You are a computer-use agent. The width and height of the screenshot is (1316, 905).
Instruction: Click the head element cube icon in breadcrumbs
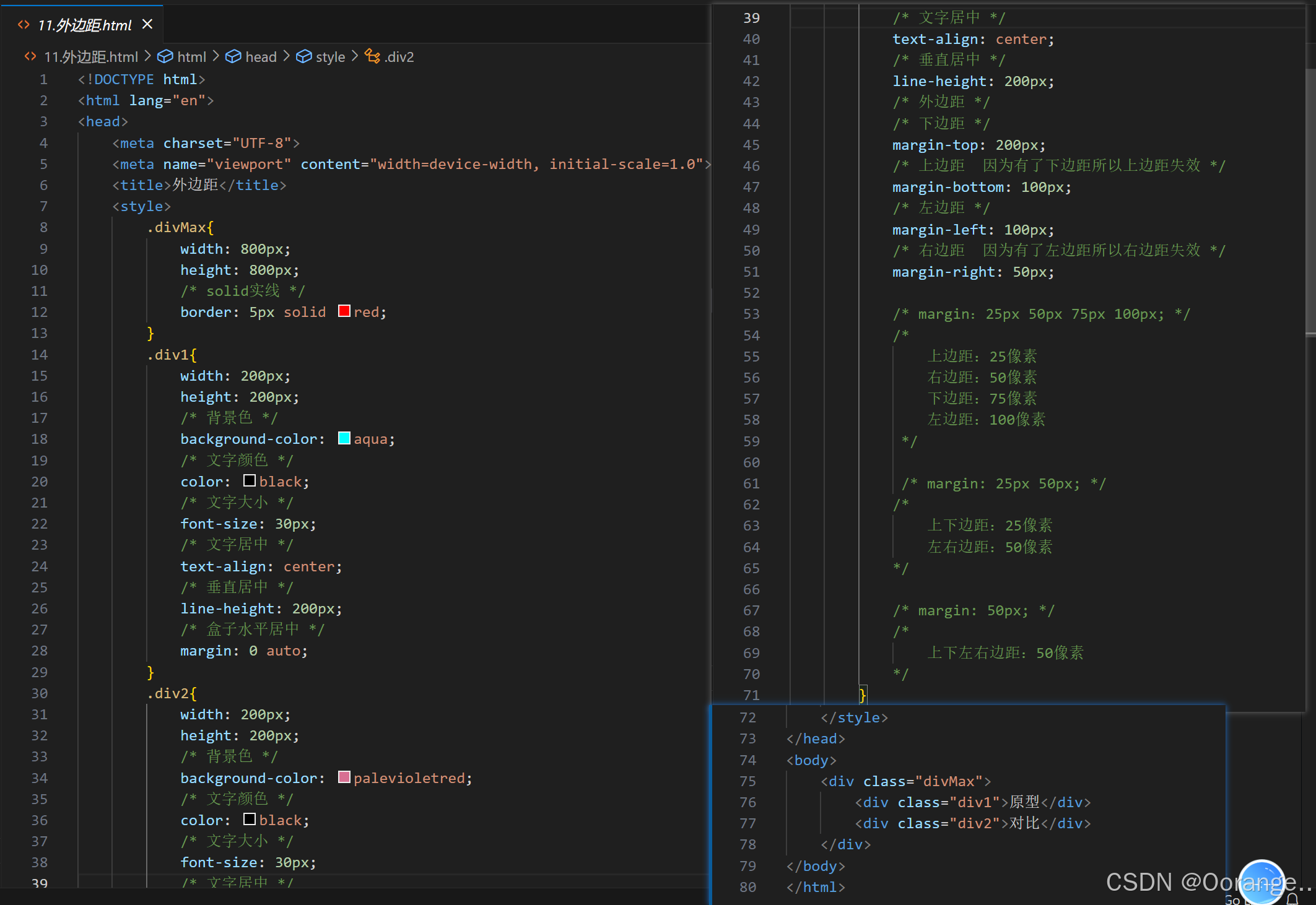233,57
